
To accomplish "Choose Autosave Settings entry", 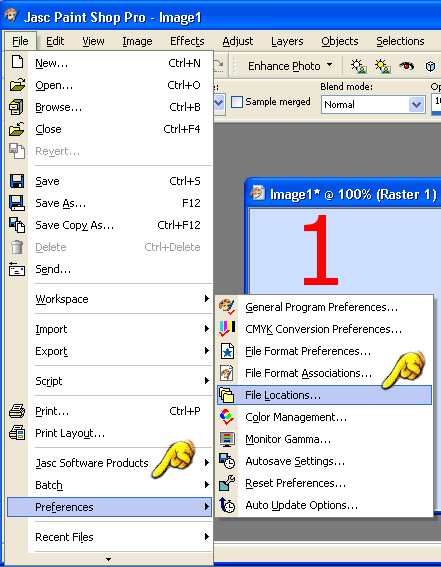I will [x=324, y=461].
